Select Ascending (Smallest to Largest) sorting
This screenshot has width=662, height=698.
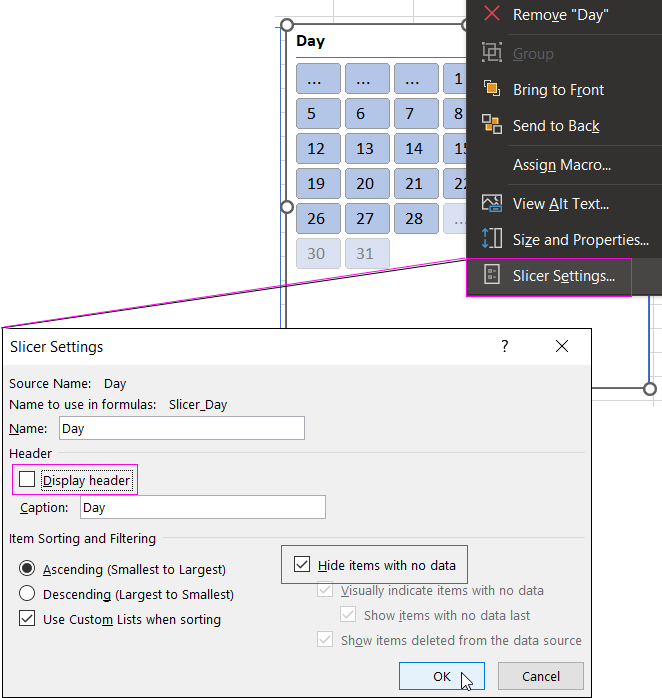27,569
